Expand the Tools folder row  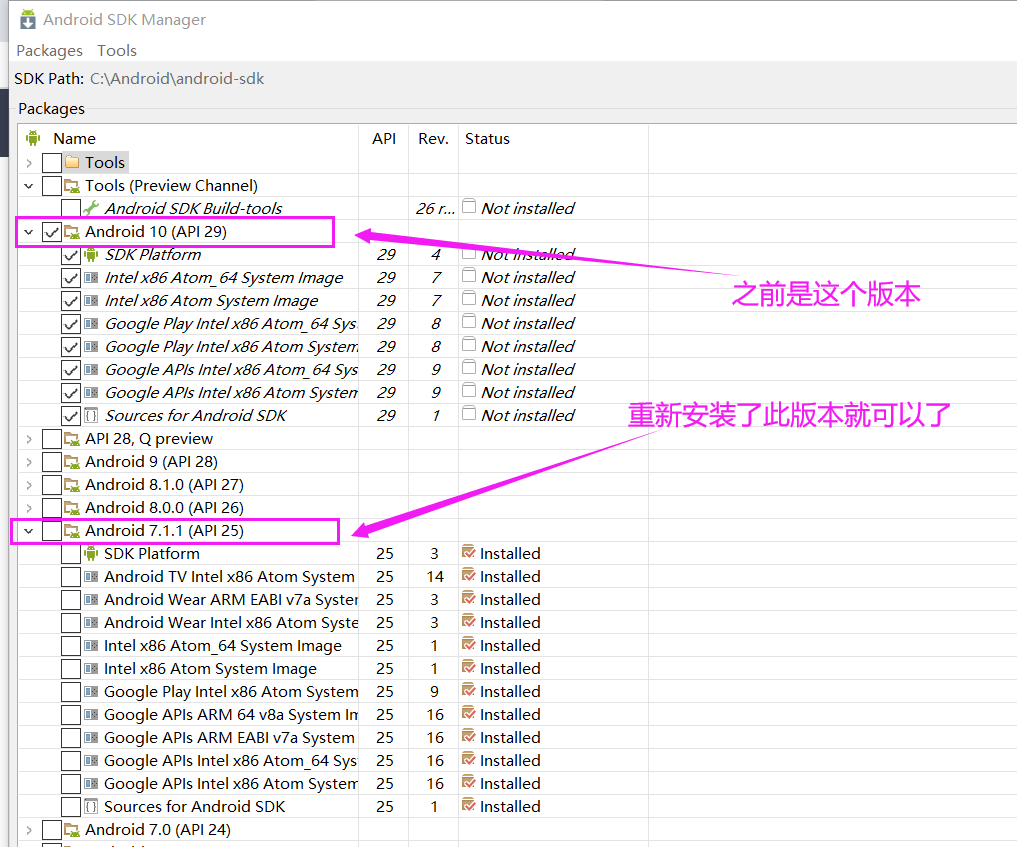(x=29, y=163)
